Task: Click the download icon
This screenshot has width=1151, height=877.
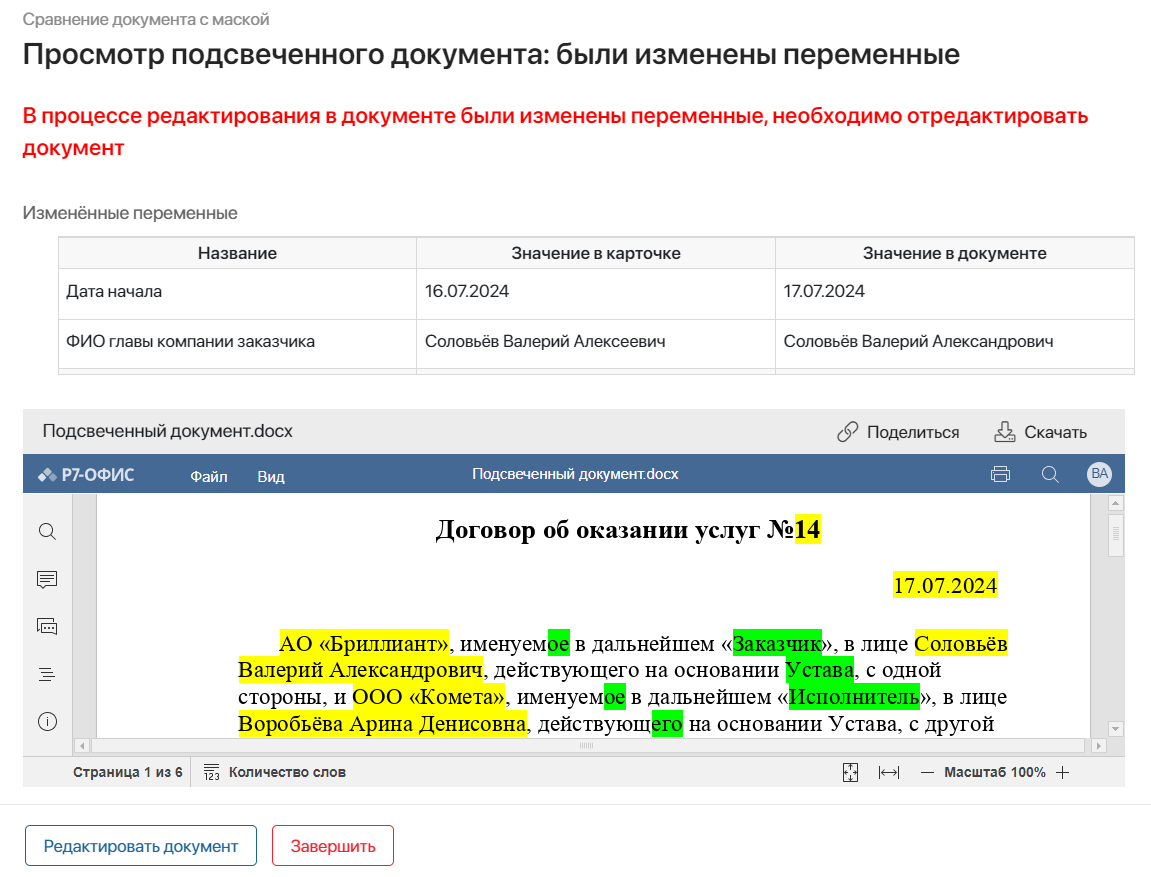Action: [1004, 432]
